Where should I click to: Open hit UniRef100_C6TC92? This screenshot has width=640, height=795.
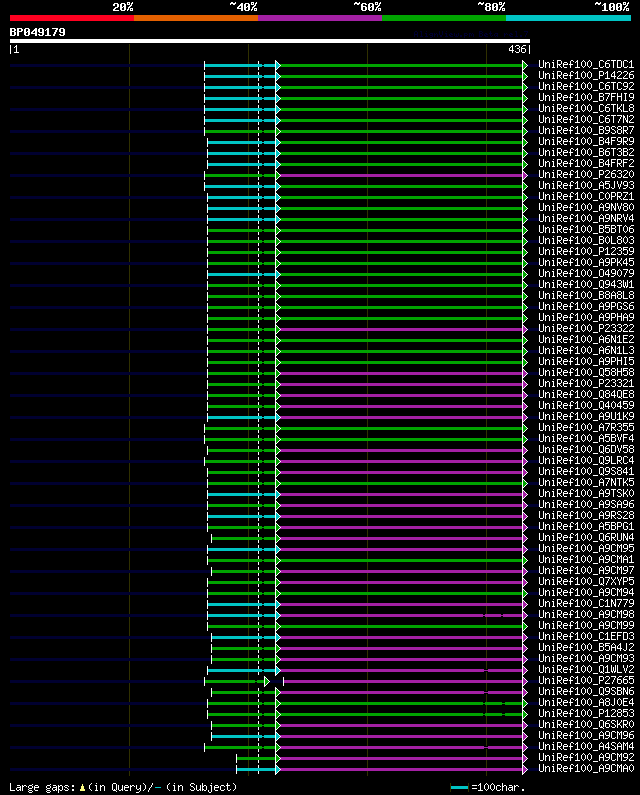(x=586, y=87)
